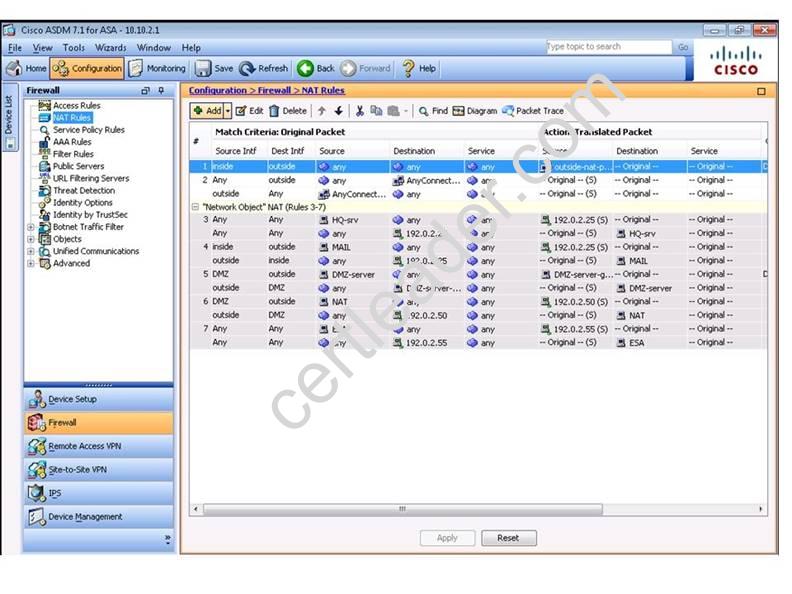The image size is (792, 594).
Task: Launch Packet Trace tool
Action: (x=533, y=111)
